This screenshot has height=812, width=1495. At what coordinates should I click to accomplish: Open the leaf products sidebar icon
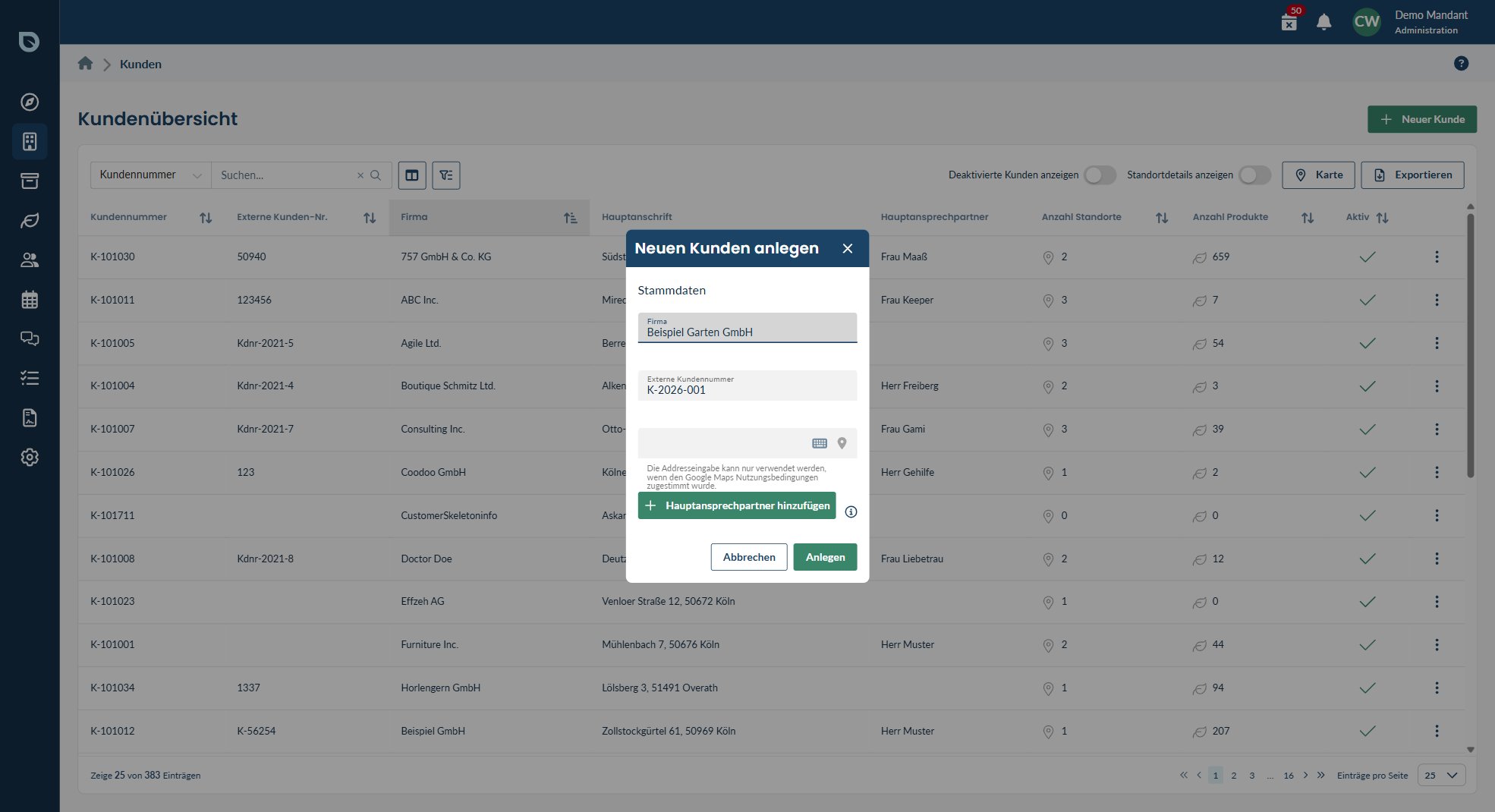30,220
